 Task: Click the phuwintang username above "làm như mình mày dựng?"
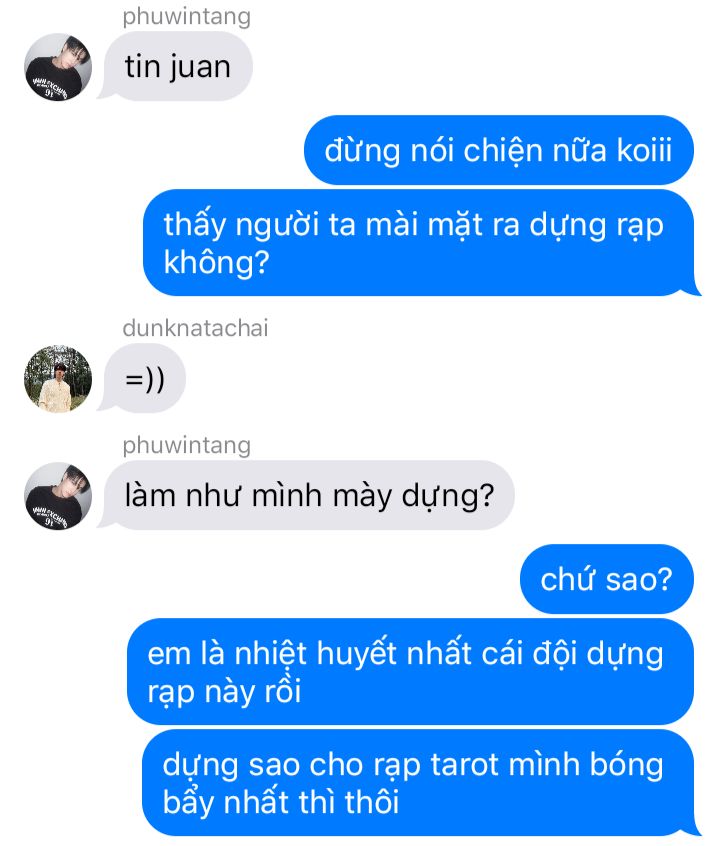tap(187, 445)
